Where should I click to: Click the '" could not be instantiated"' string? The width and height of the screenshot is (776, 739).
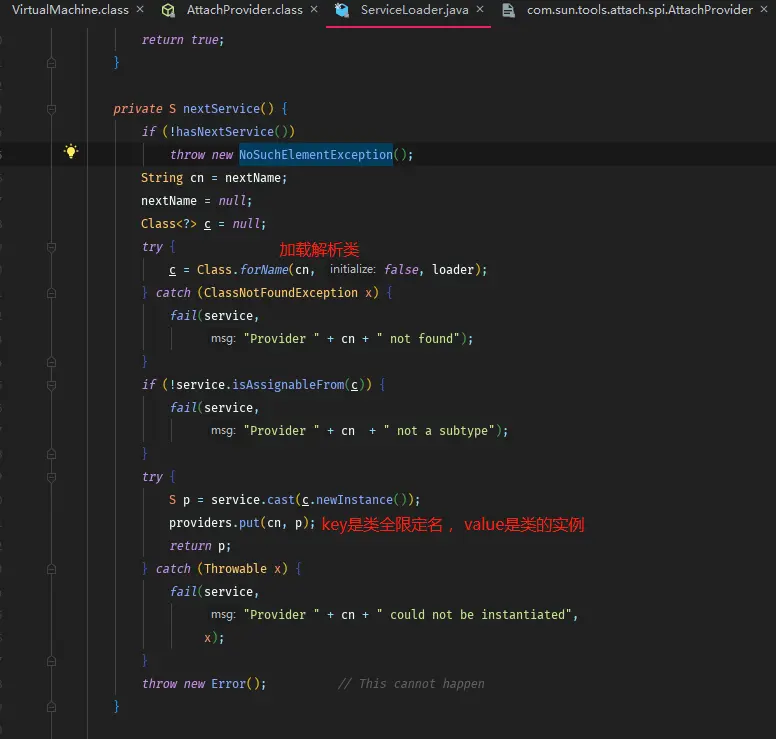pos(474,614)
